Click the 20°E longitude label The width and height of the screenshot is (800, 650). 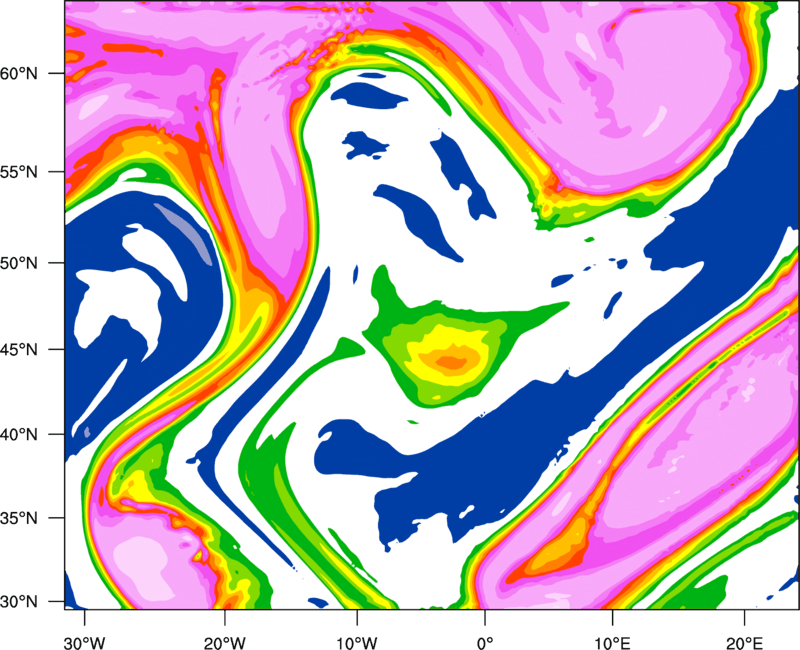(x=744, y=643)
